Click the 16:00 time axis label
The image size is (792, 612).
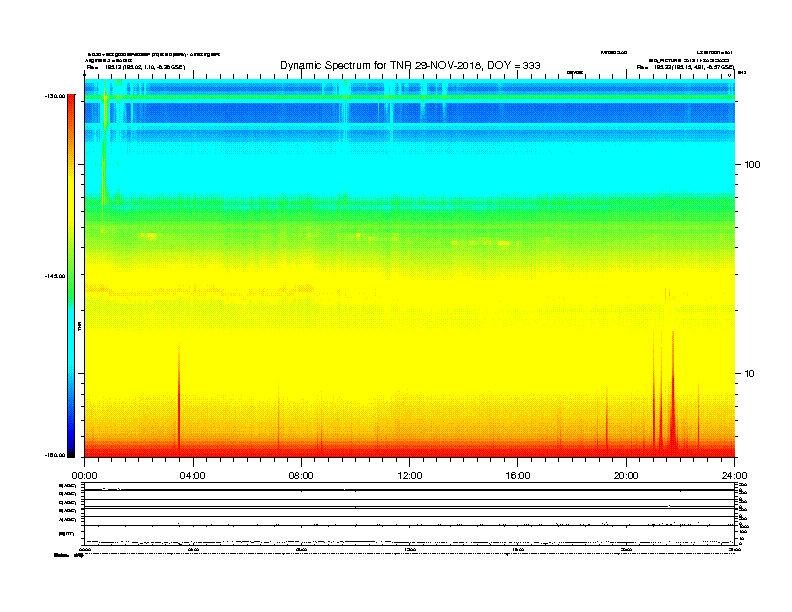tap(518, 476)
